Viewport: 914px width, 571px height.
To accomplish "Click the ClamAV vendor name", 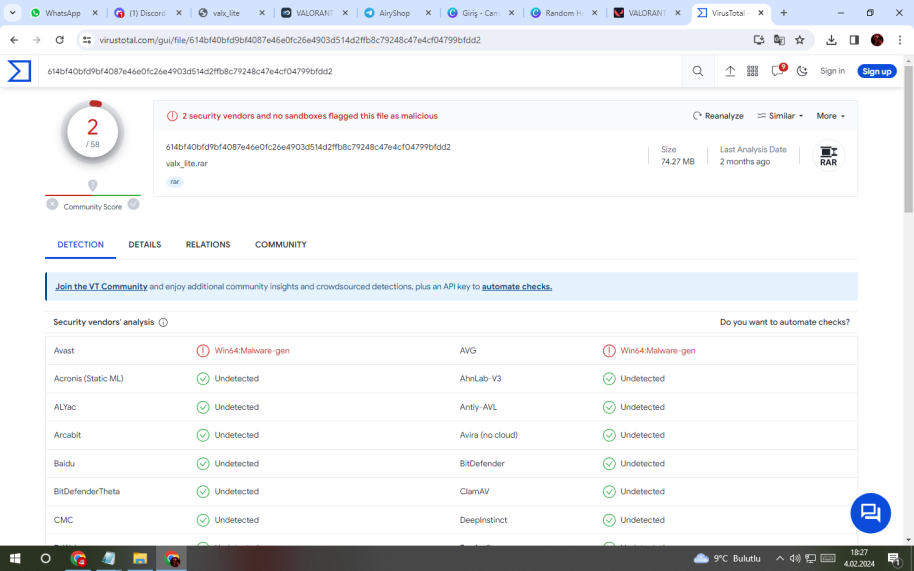I will tap(474, 492).
